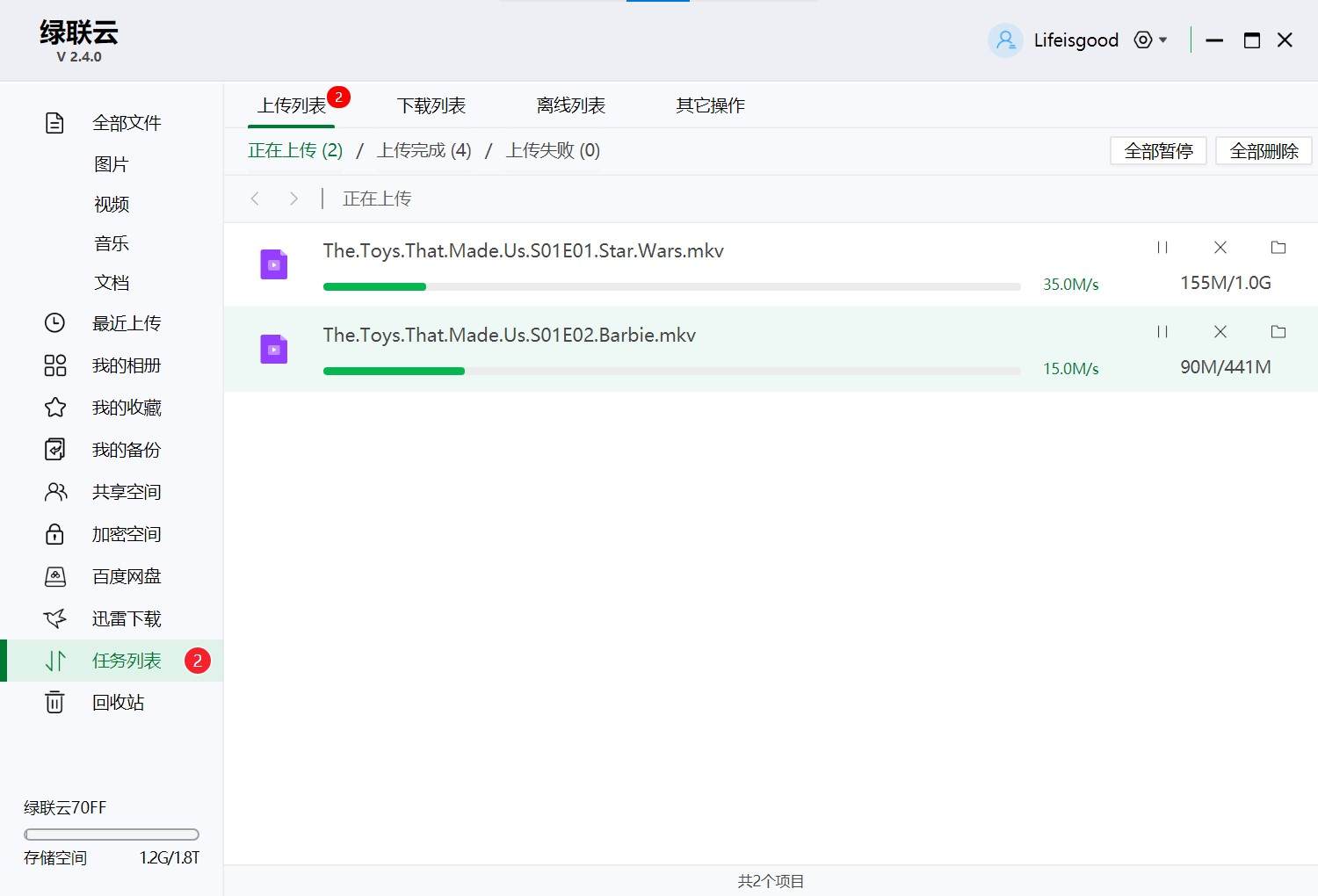
Task: Click the The.Toys.That.Made.Us.S01E02.Barbie.mkv filename
Action: (510, 335)
